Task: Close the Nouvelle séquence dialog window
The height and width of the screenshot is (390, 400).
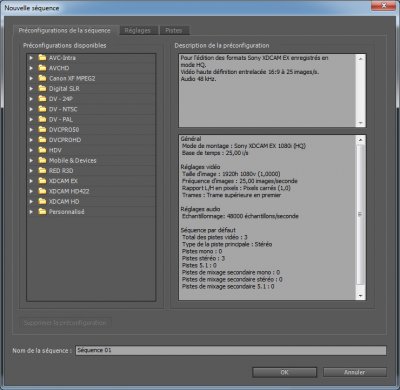Action: point(383,6)
